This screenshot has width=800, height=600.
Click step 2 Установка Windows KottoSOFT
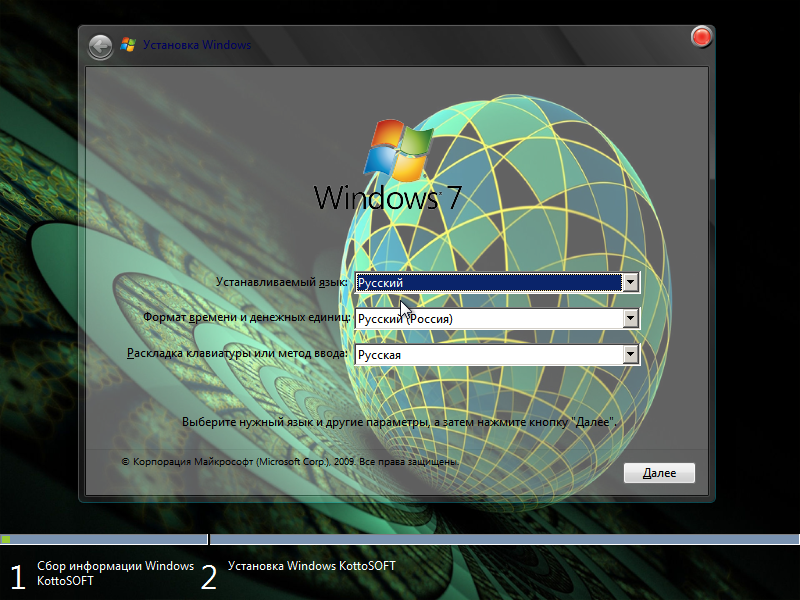[x=298, y=574]
